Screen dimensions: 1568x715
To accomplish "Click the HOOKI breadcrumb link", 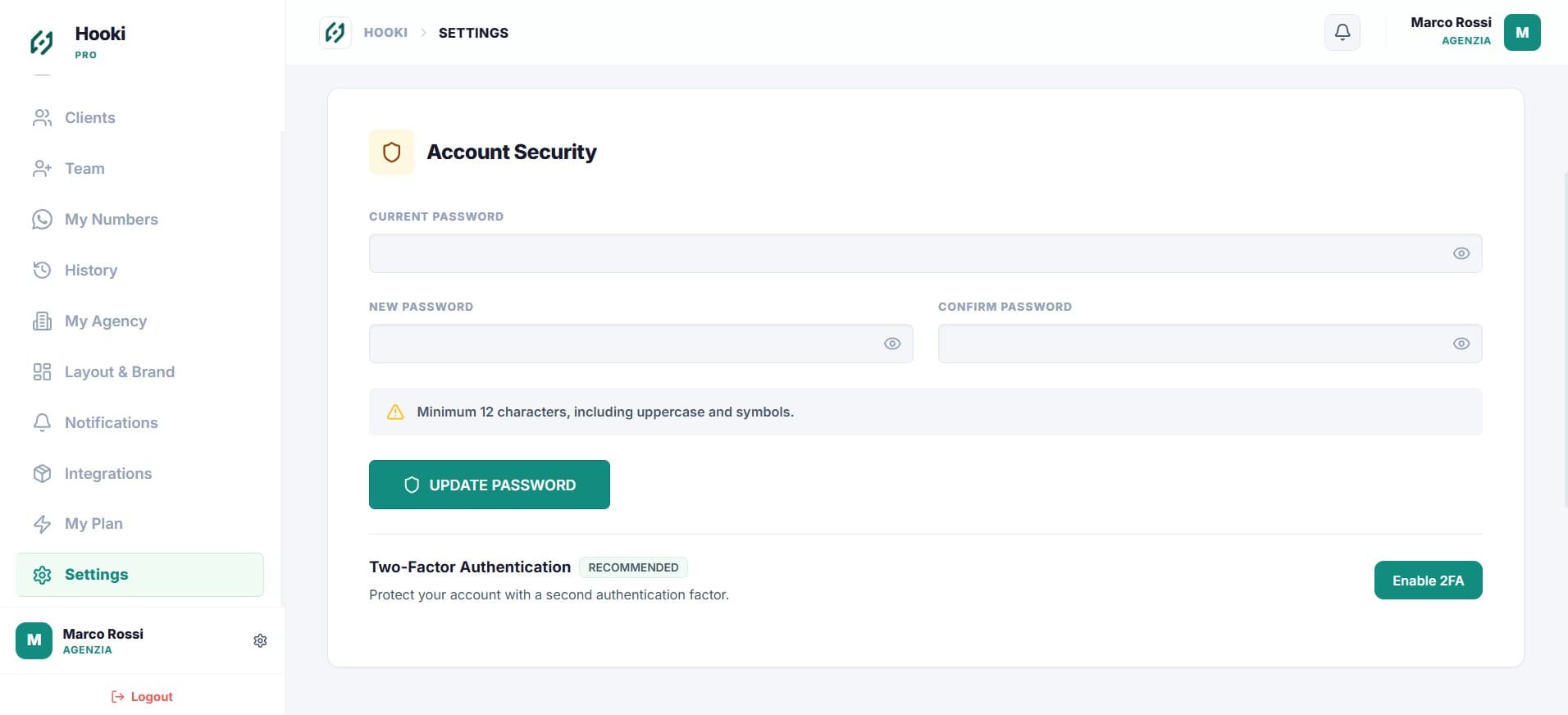I will 385,33.
